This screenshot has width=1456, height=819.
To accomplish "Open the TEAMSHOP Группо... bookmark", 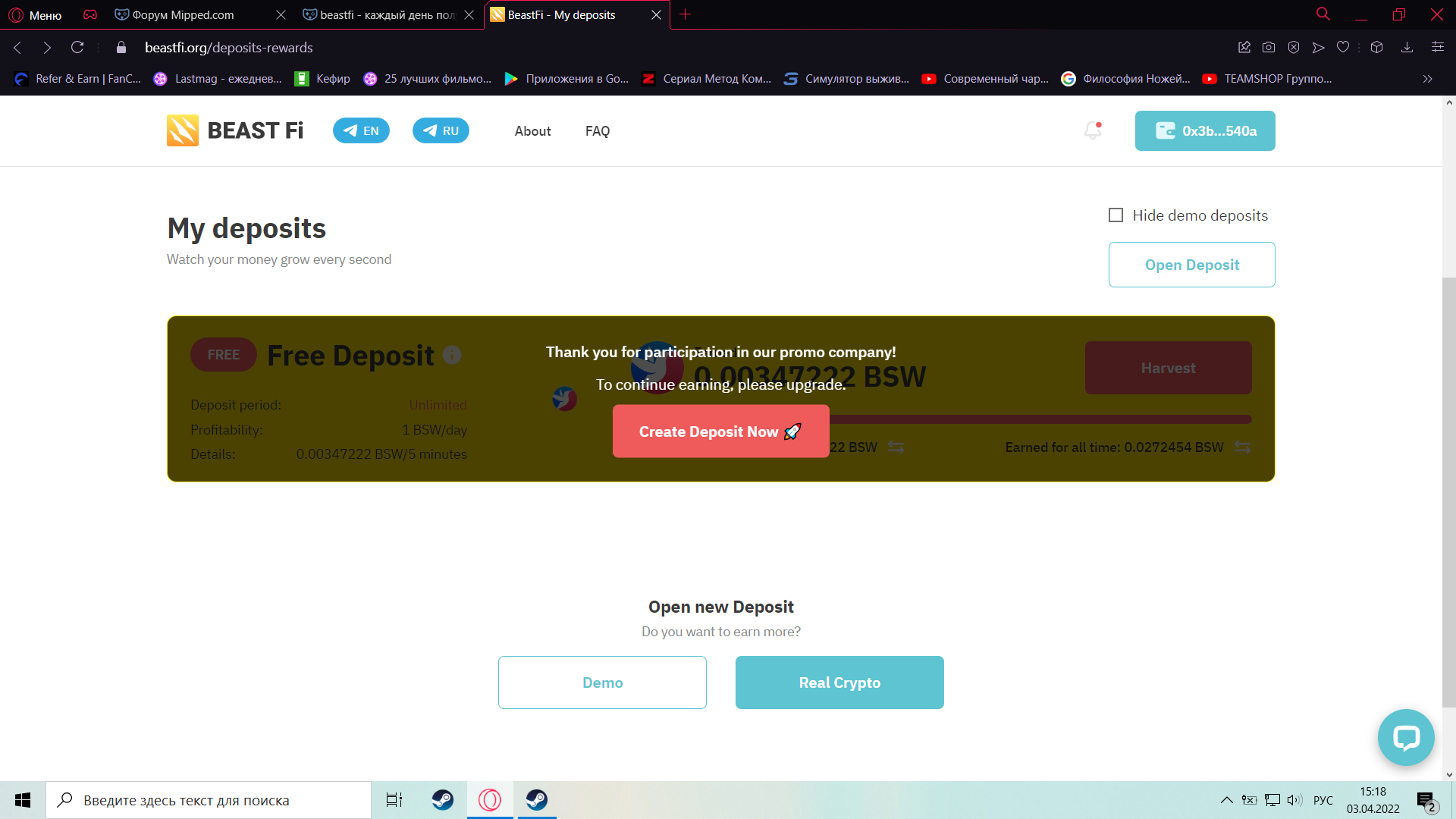I will point(1267,79).
